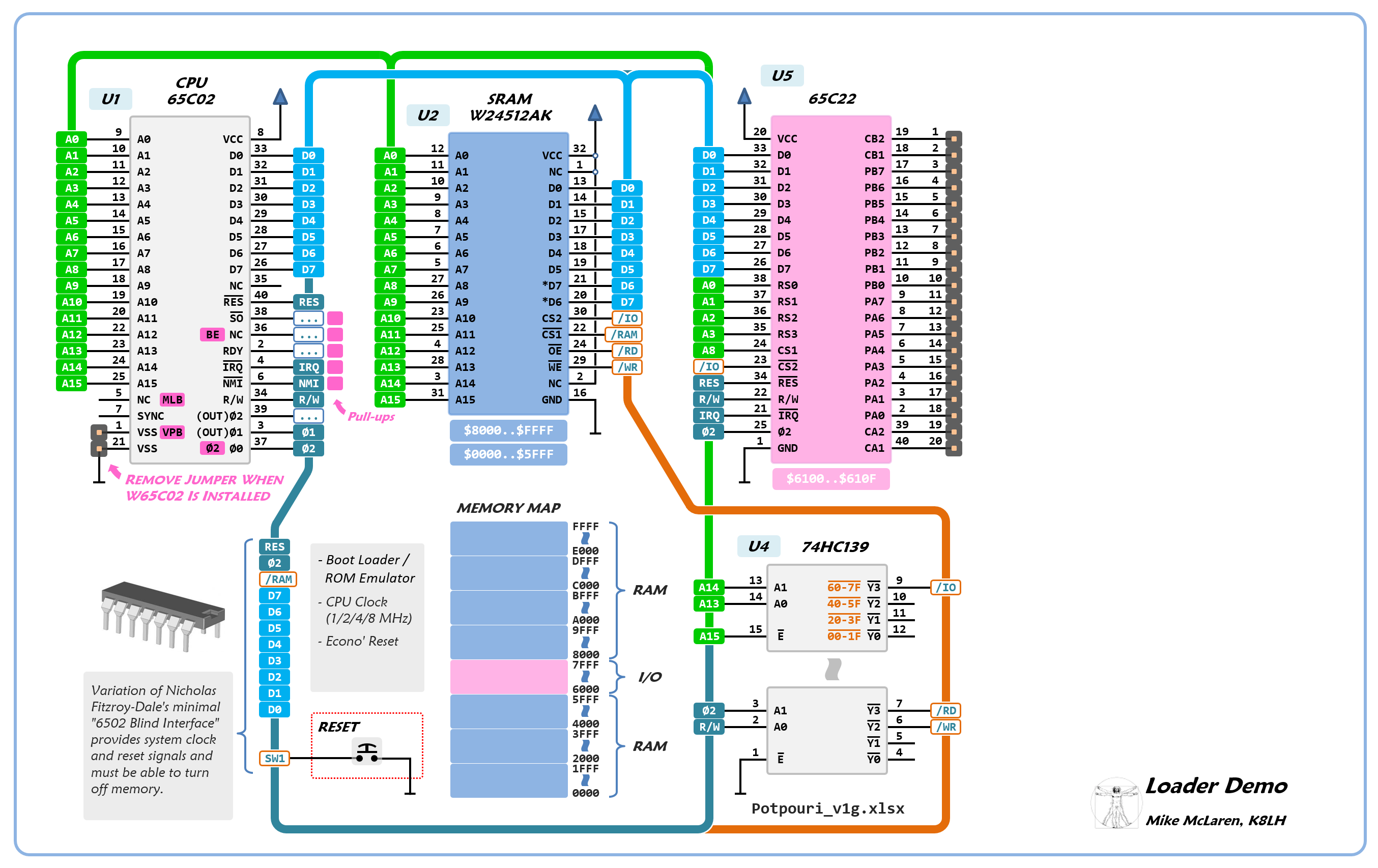The width and height of the screenshot is (1378, 868).
Task: Click the pink I/O memory map block
Action: [x=508, y=676]
